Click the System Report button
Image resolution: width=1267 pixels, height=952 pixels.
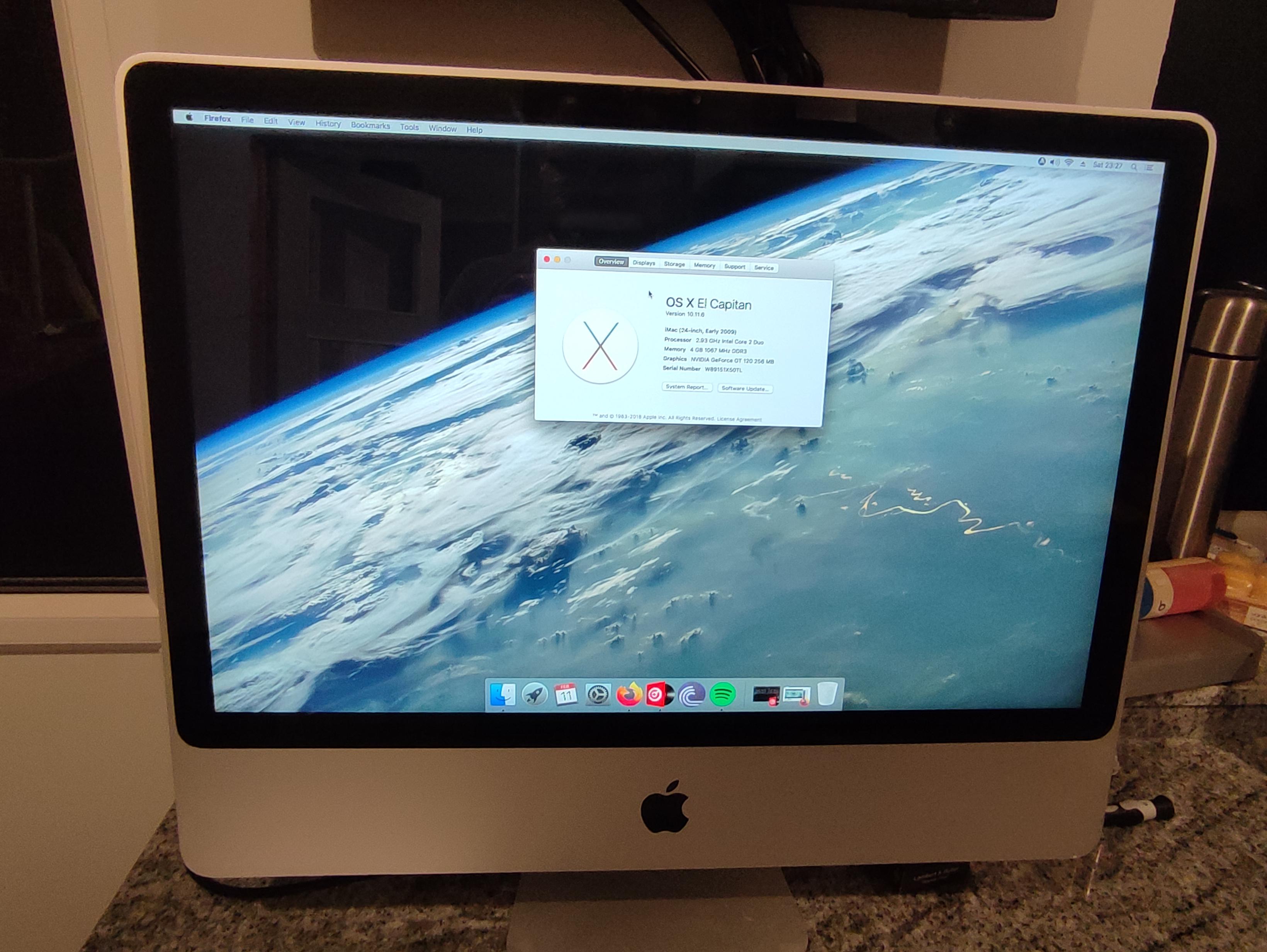(687, 388)
